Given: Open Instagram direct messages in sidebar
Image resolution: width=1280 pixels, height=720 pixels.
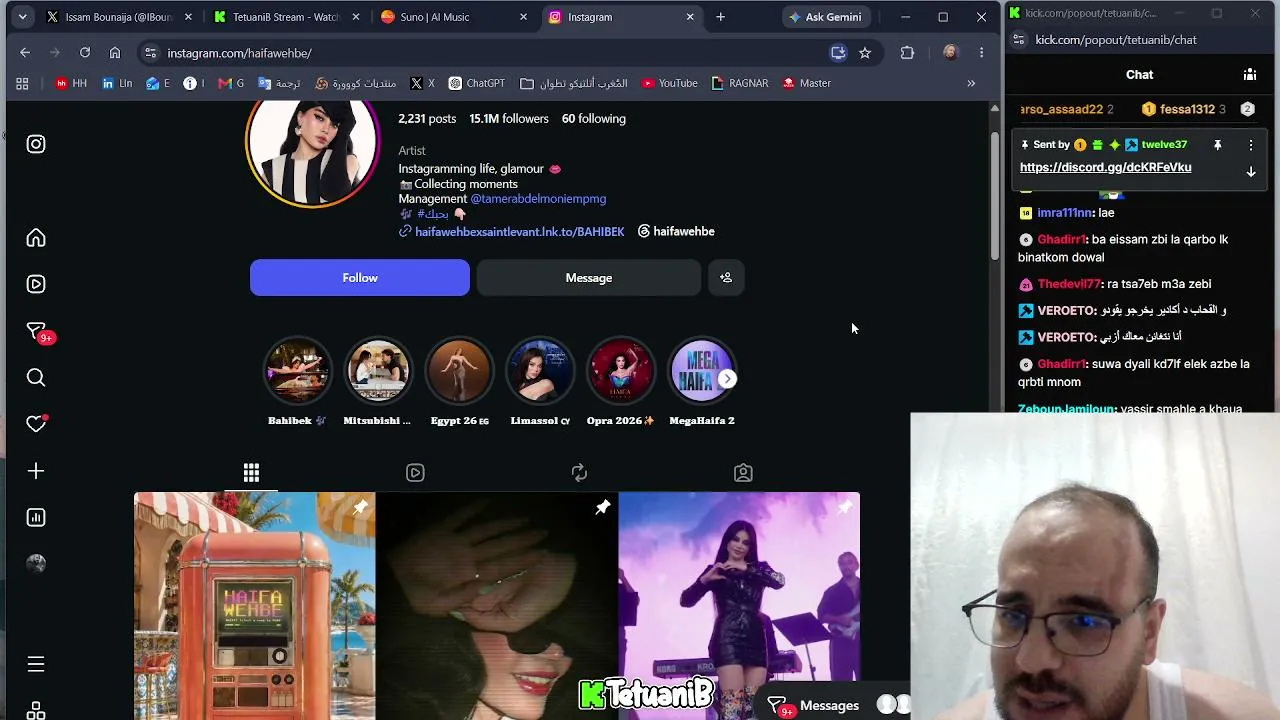Looking at the screenshot, I should click(36, 331).
